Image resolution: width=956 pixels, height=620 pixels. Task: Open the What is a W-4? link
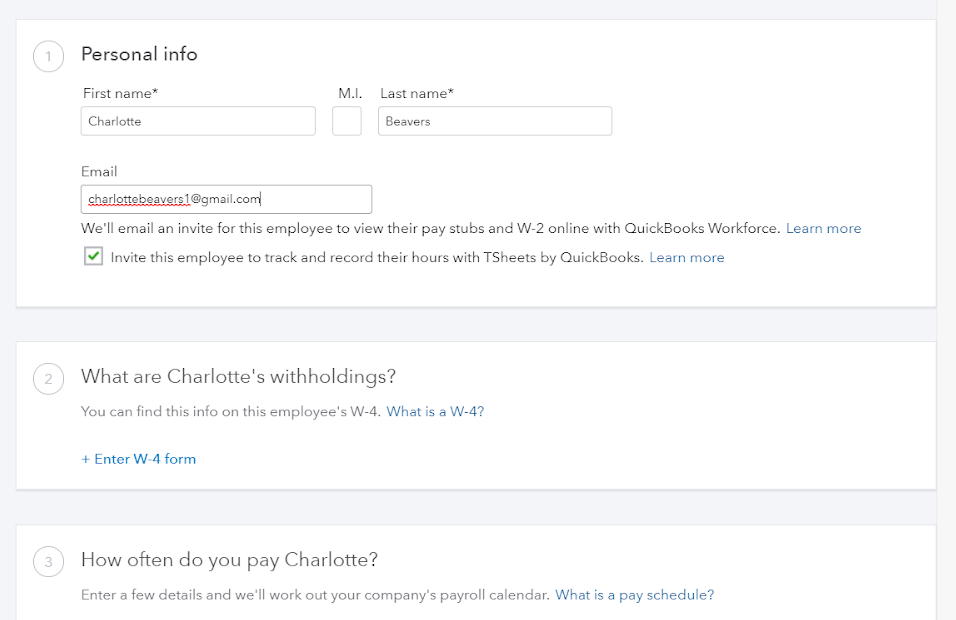(435, 411)
